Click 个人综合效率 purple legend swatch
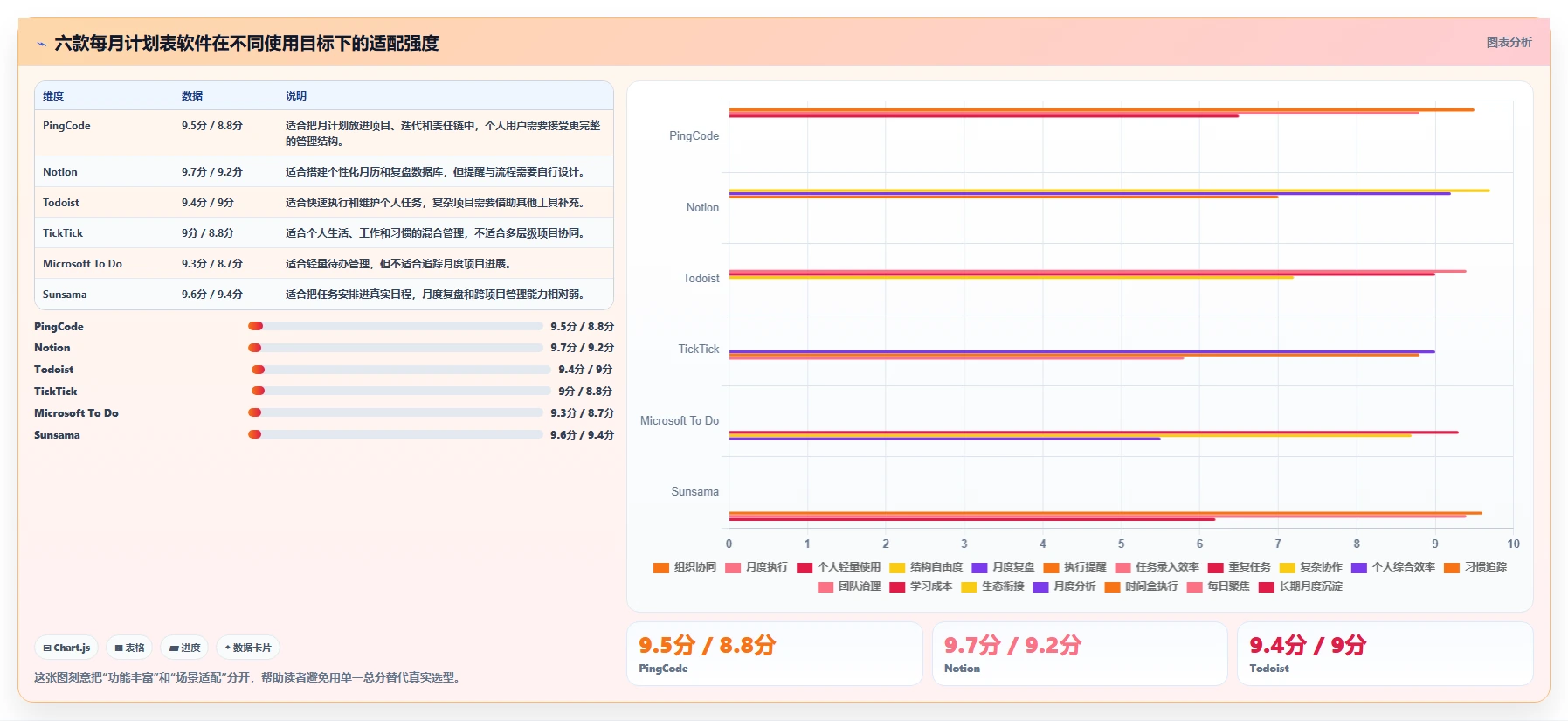This screenshot has height=721, width=1568. click(1358, 567)
